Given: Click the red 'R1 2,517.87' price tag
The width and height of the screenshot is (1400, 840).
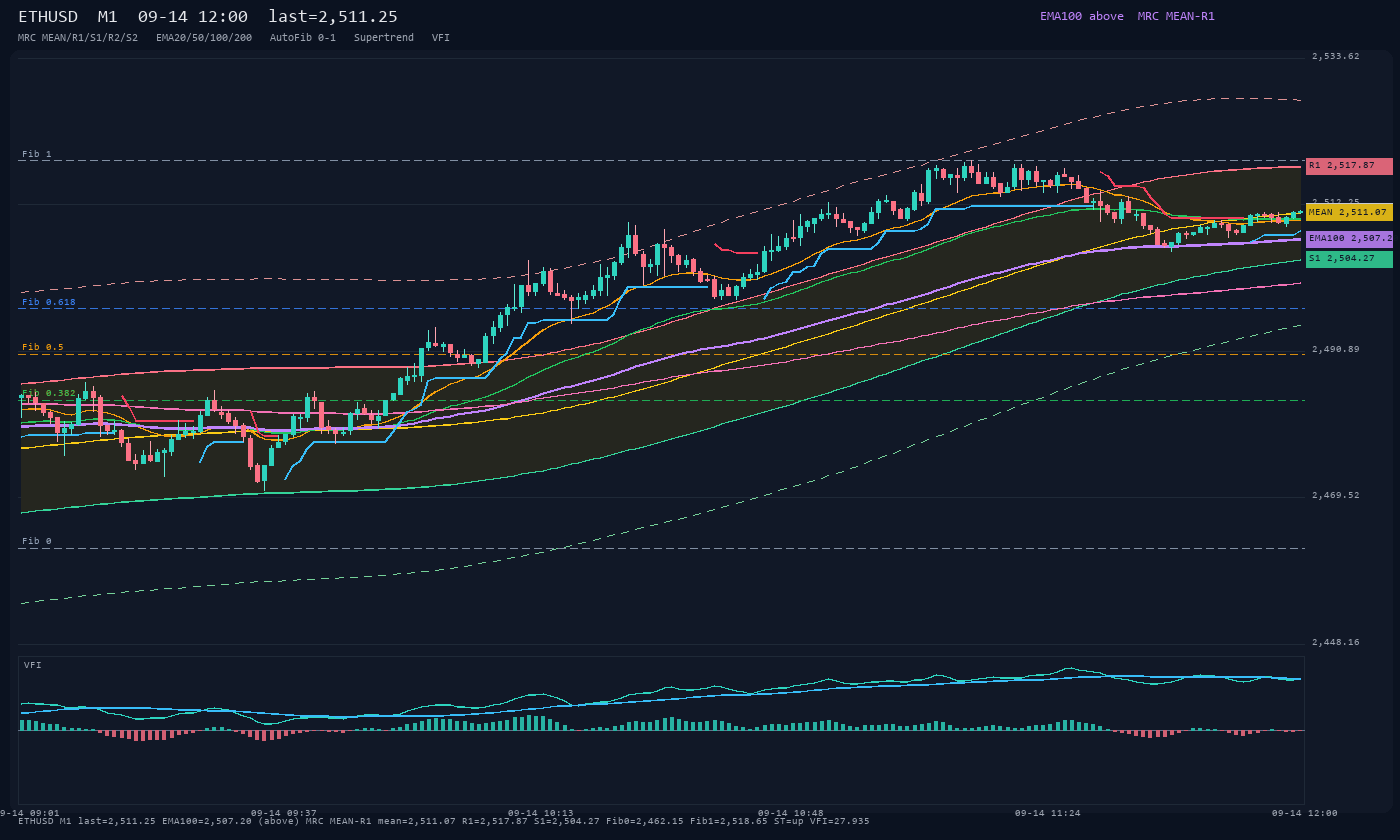Looking at the screenshot, I should pyautogui.click(x=1349, y=166).
